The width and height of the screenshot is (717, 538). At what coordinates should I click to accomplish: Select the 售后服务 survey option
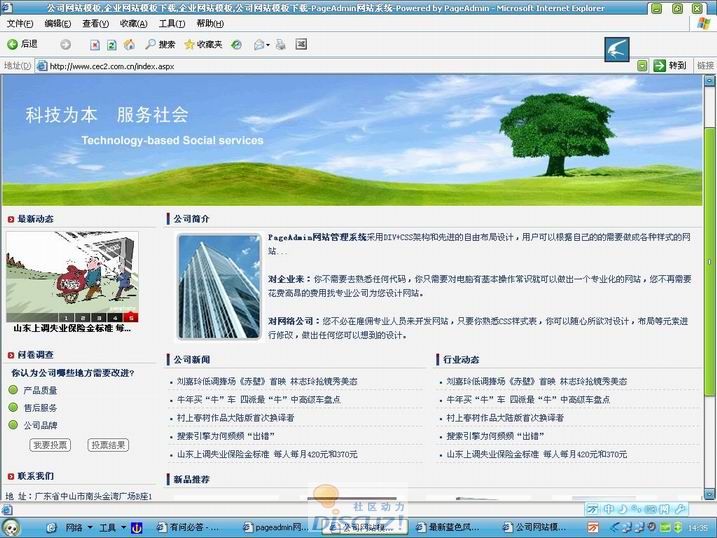click(14, 407)
